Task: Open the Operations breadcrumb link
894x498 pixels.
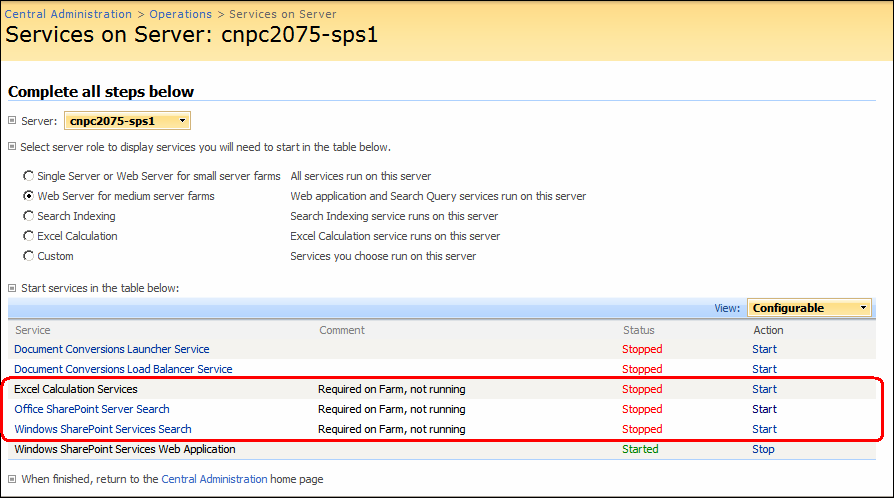Action: (180, 14)
